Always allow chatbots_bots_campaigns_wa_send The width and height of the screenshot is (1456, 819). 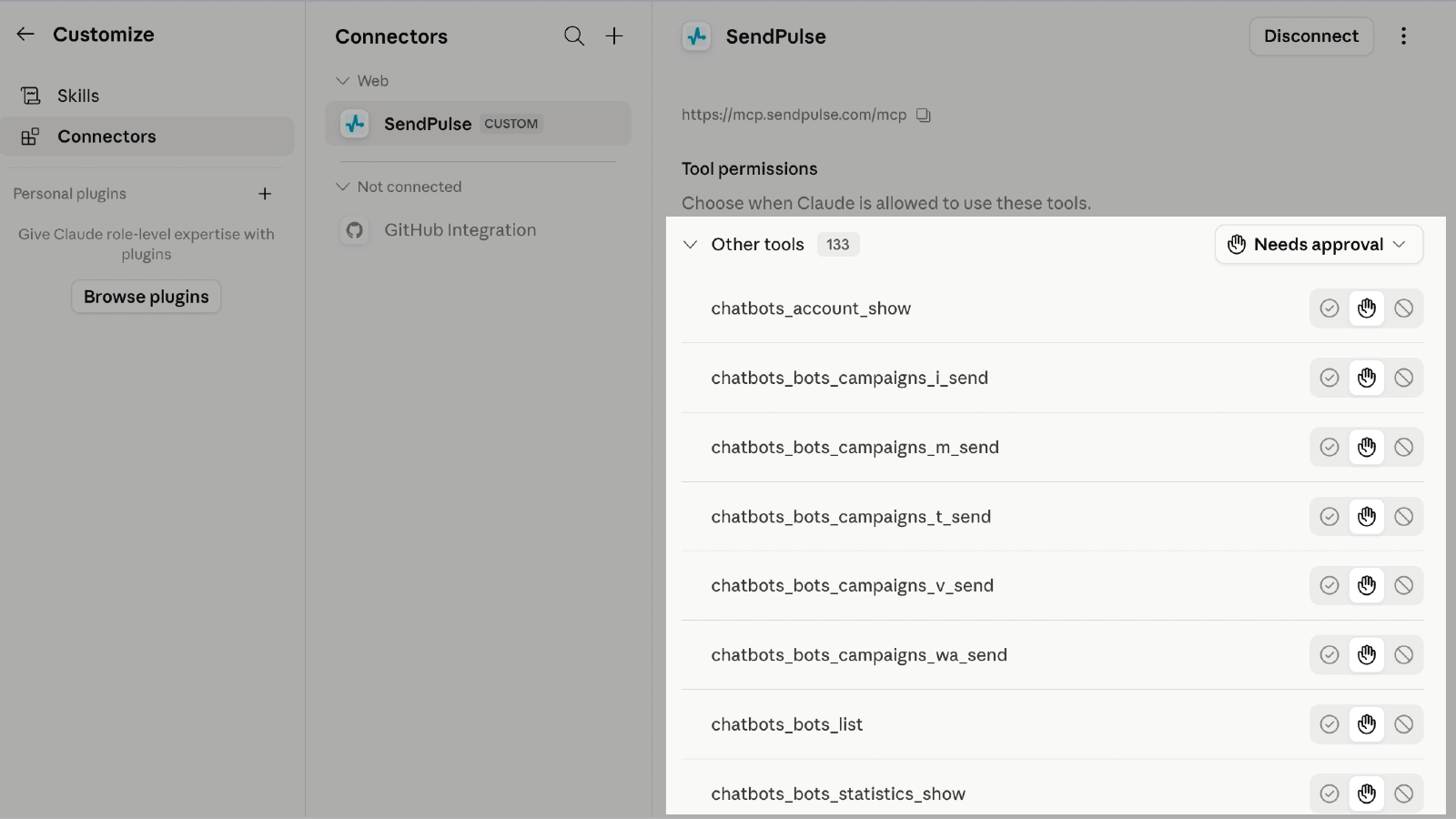[x=1330, y=655]
